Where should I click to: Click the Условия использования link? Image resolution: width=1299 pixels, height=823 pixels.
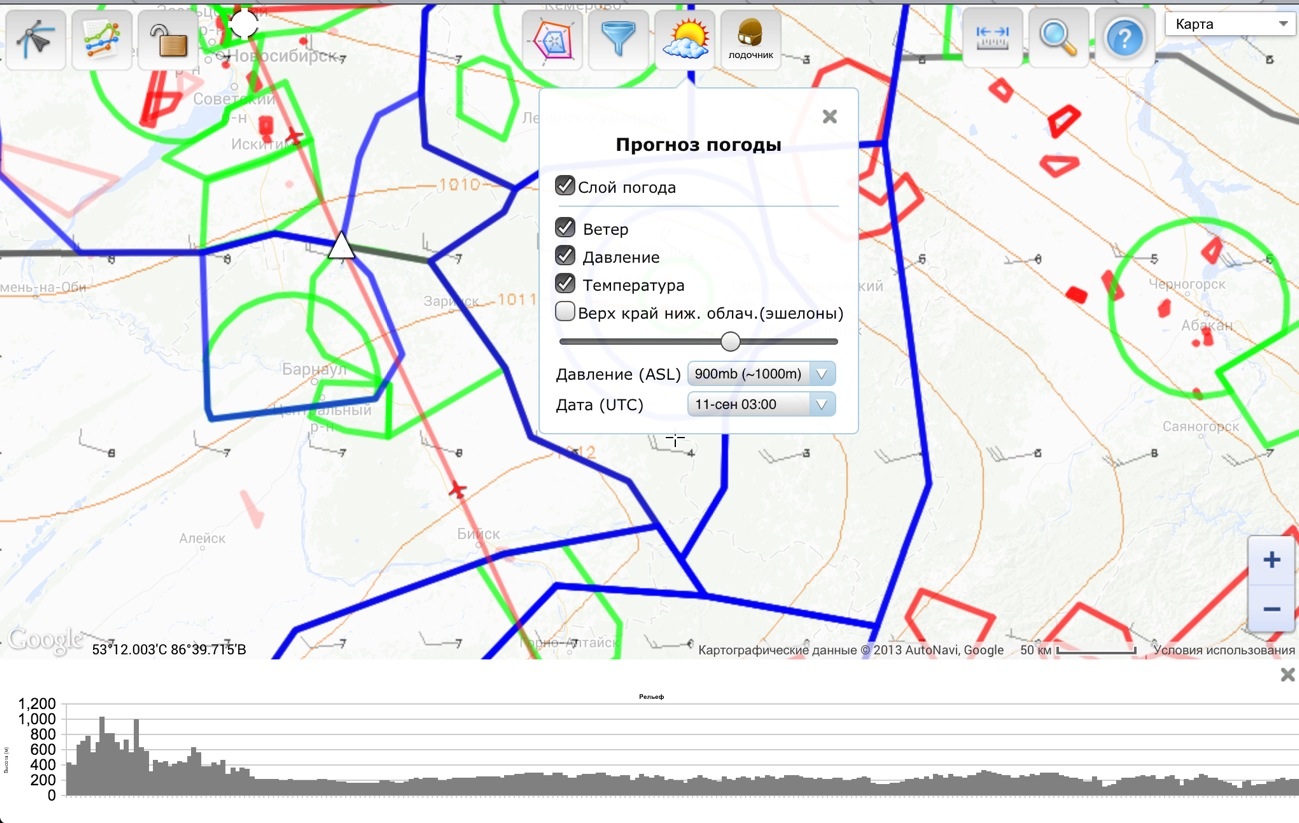click(1223, 650)
